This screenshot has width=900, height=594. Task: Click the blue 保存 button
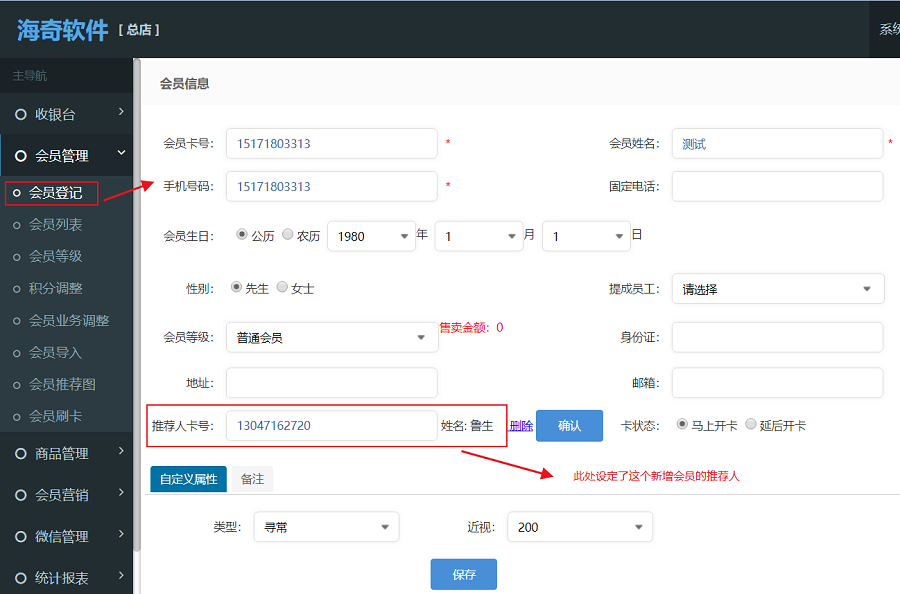click(x=463, y=575)
